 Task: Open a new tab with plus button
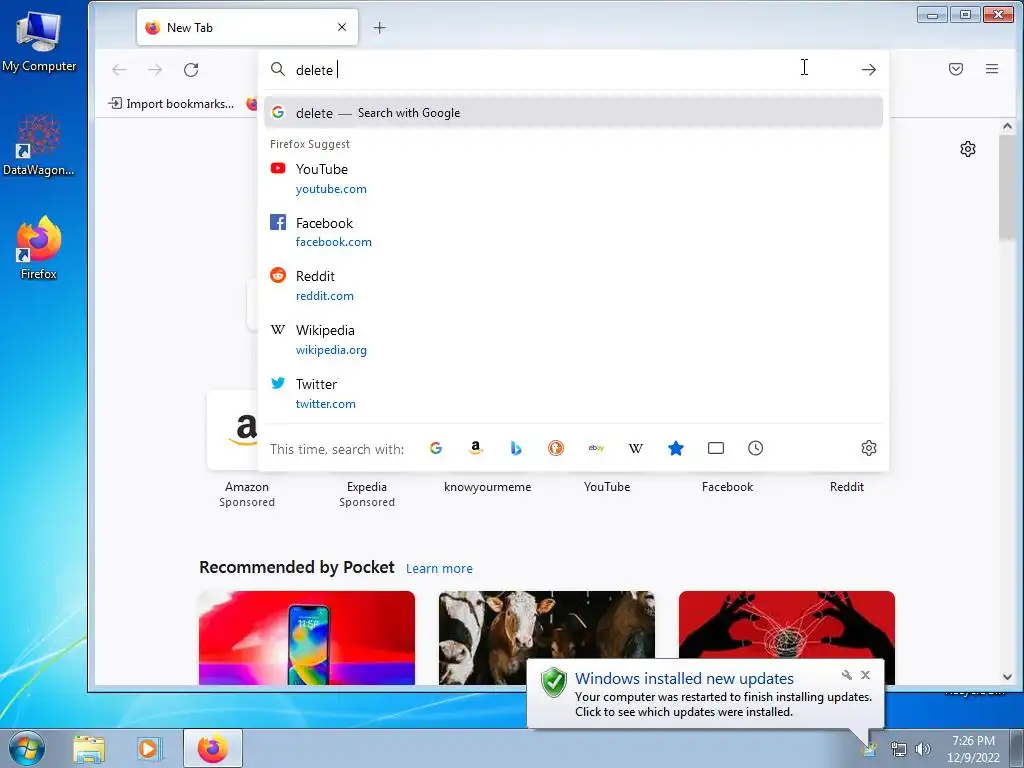[379, 27]
